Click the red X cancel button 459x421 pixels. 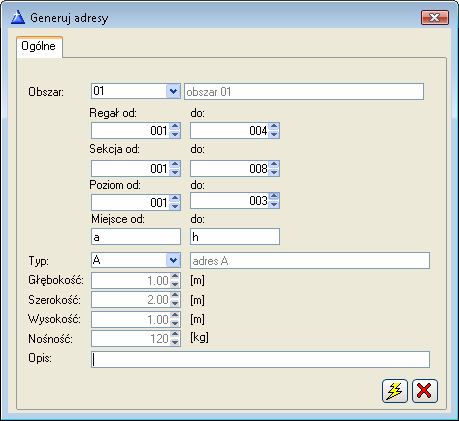click(425, 391)
